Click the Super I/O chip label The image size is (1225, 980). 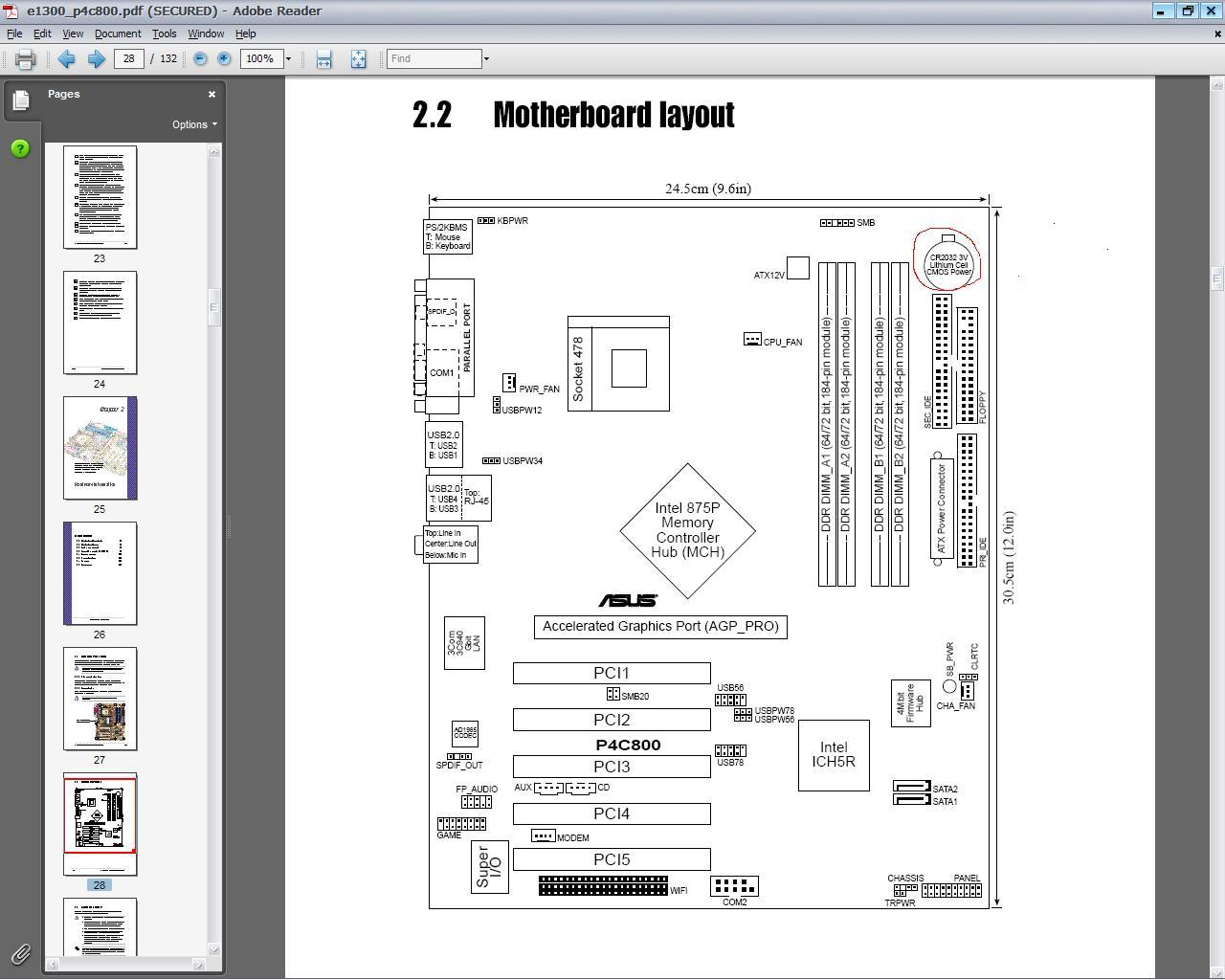[x=489, y=867]
